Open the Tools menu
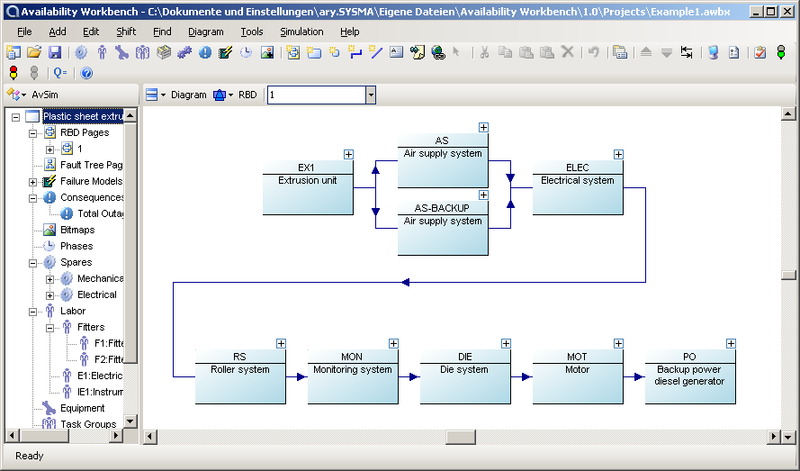800x471 pixels. point(252,32)
